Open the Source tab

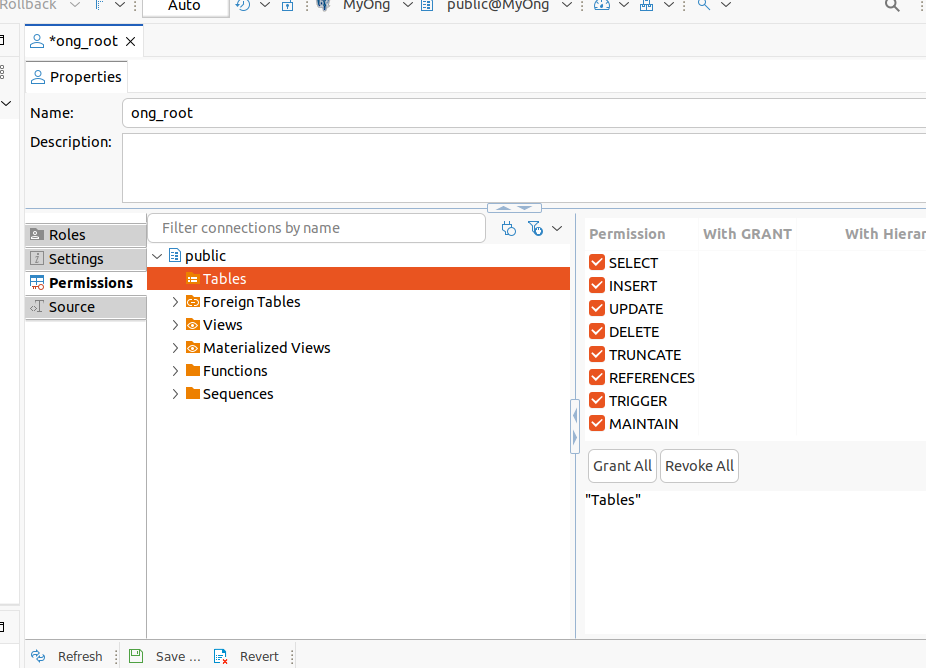coord(71,307)
